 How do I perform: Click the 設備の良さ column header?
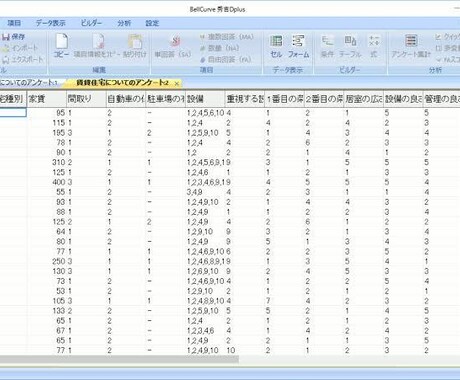point(403,99)
